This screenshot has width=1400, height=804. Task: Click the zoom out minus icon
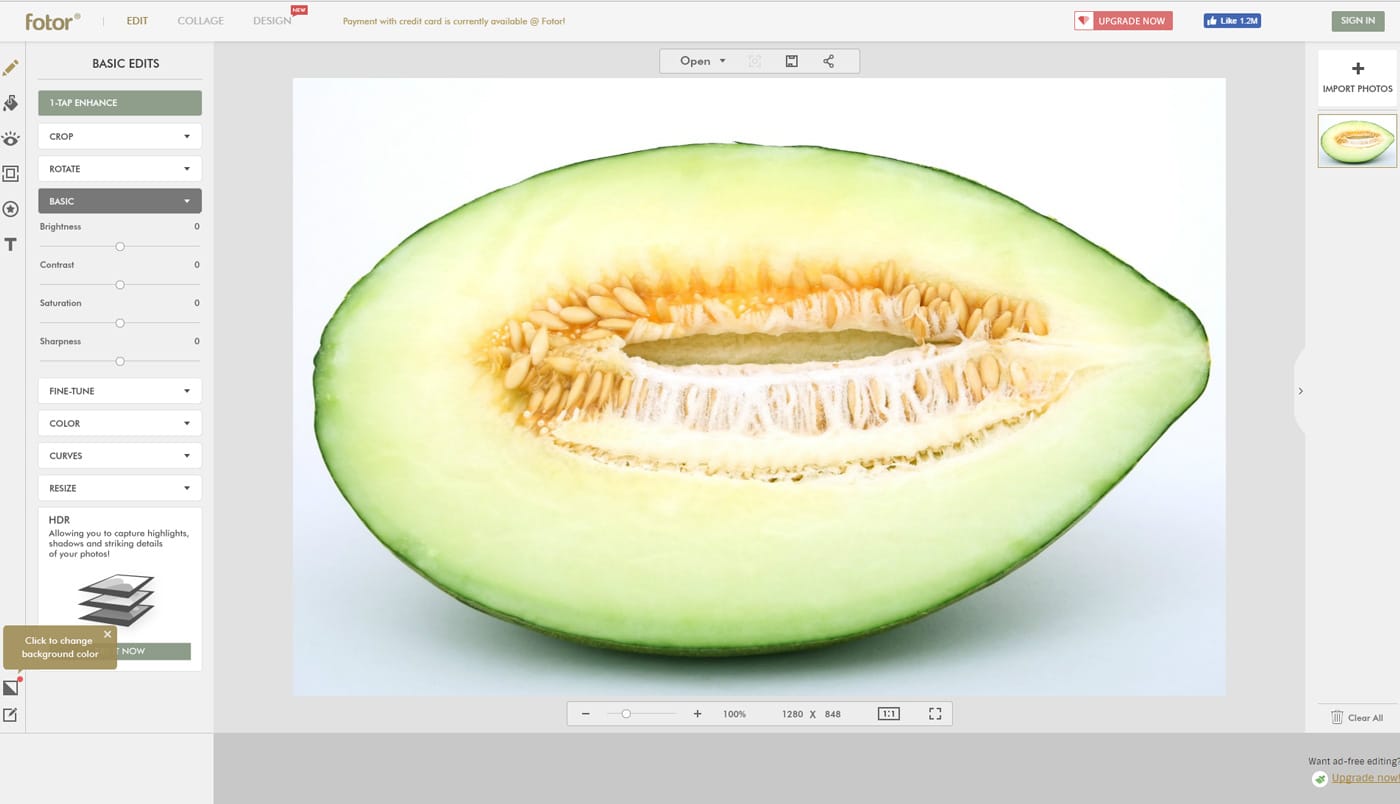click(585, 714)
